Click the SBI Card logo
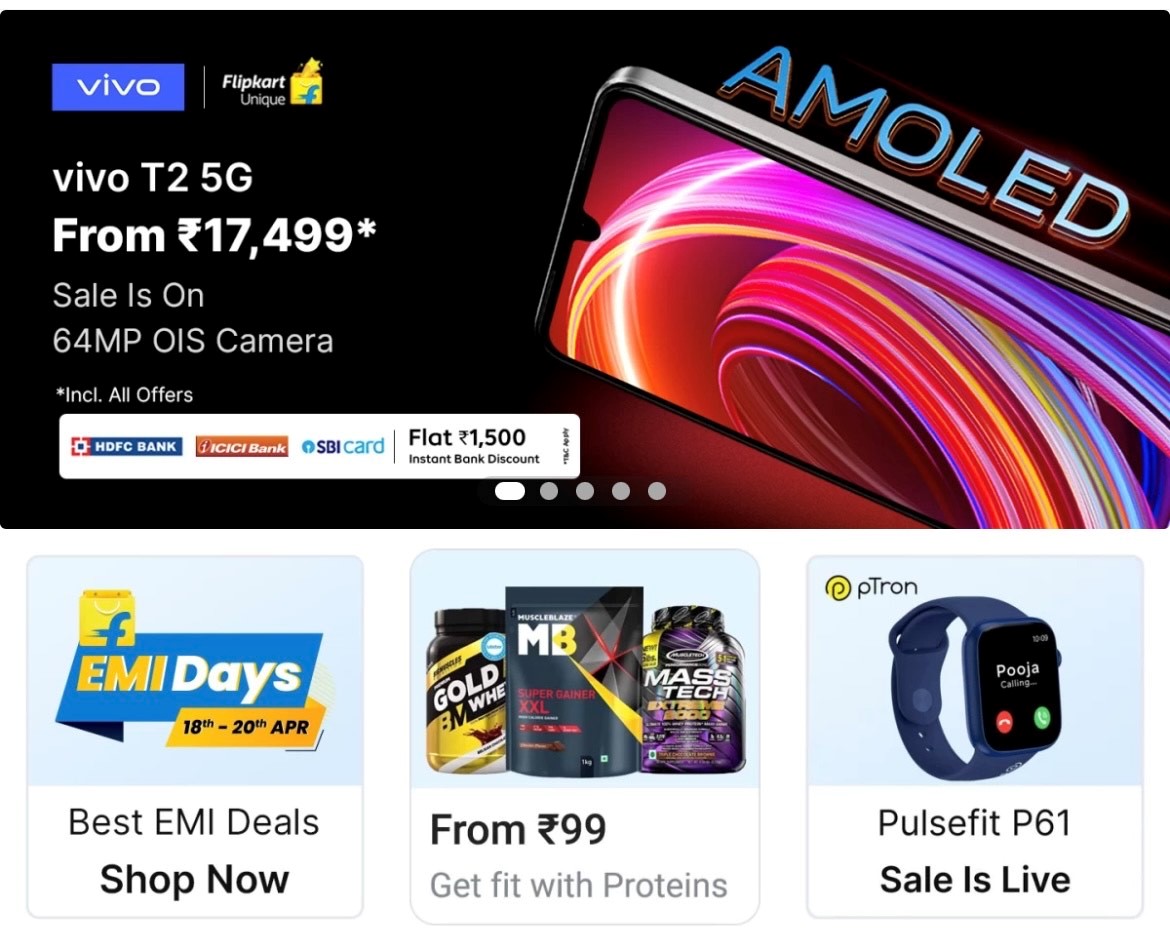Screen dimensions: 1170x931 point(342,446)
